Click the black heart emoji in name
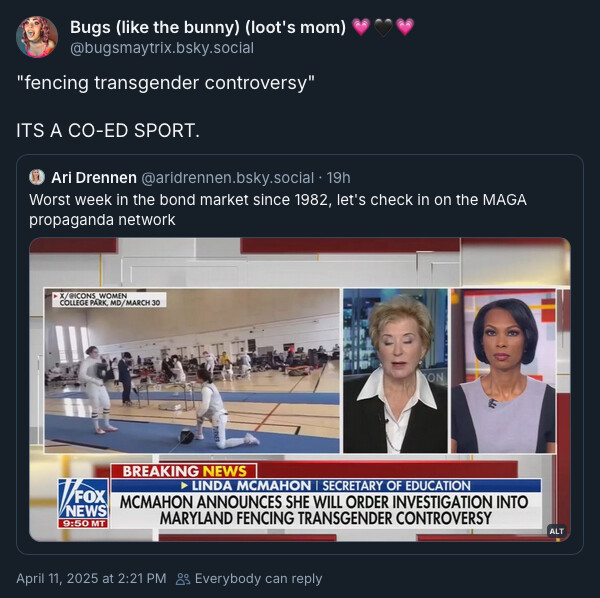The width and height of the screenshot is (600, 598). click(383, 27)
